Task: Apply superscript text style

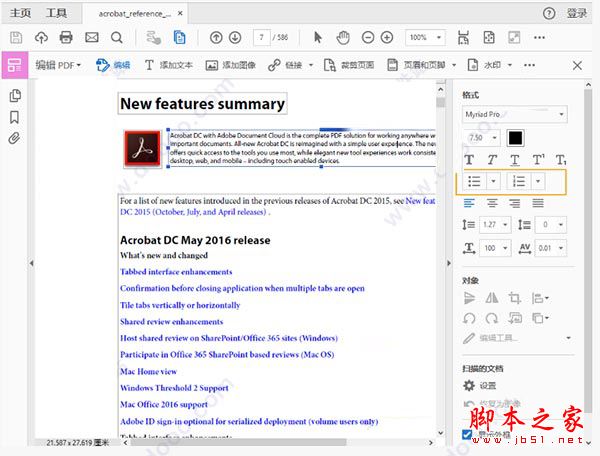Action: click(538, 160)
